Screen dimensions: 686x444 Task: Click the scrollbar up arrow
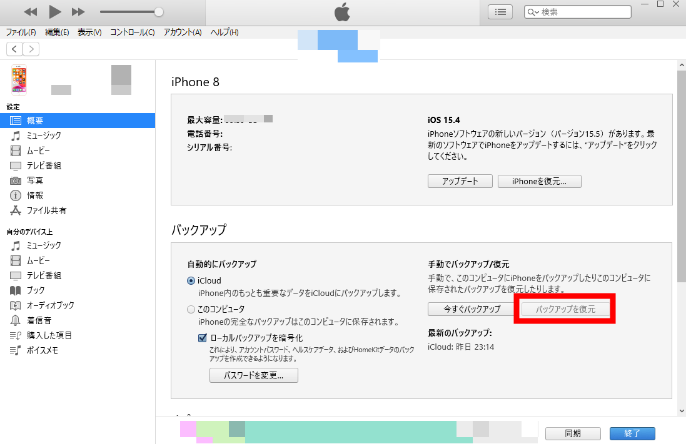(x=681, y=65)
